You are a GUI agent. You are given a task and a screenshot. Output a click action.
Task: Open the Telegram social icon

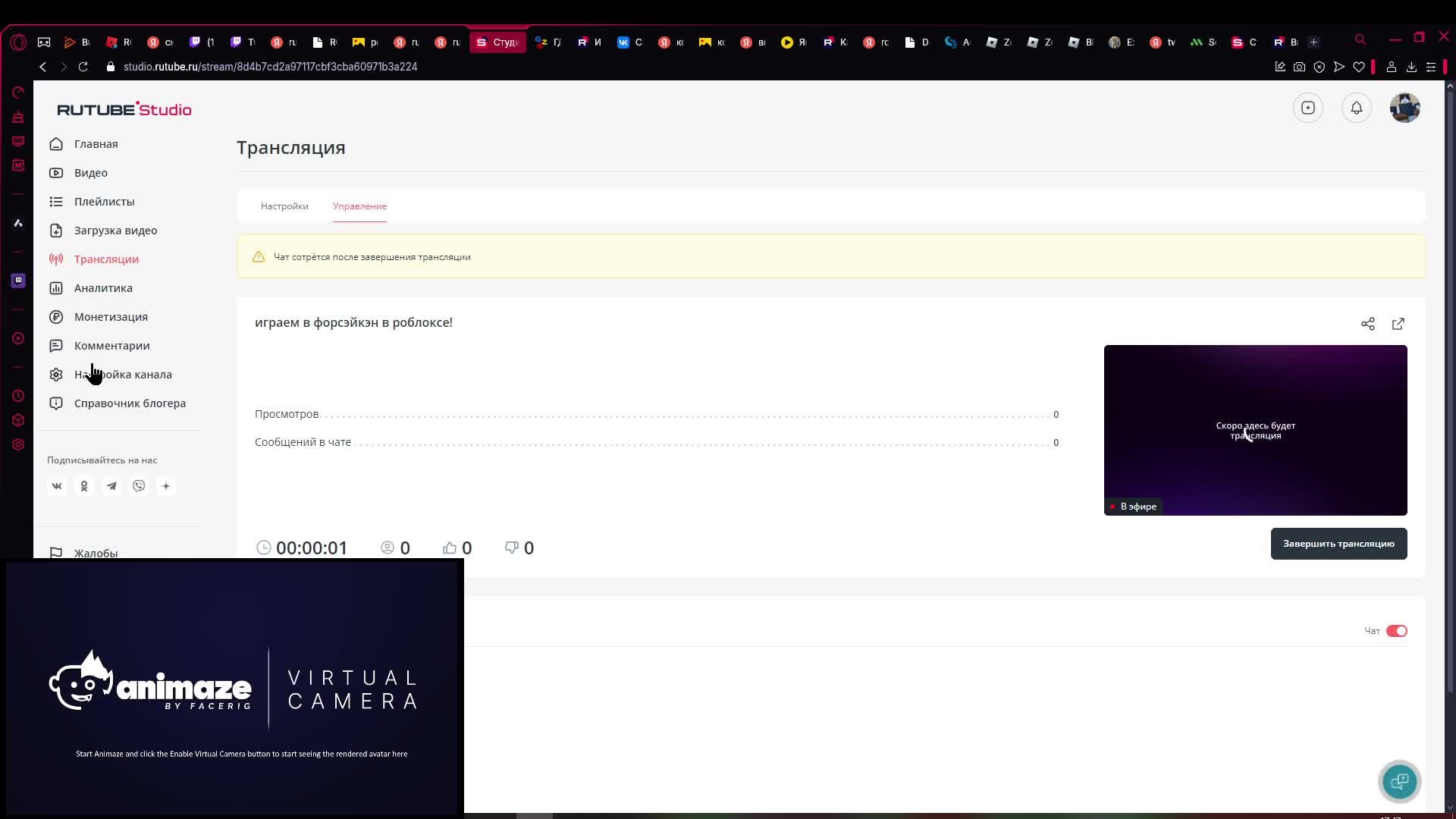(111, 486)
